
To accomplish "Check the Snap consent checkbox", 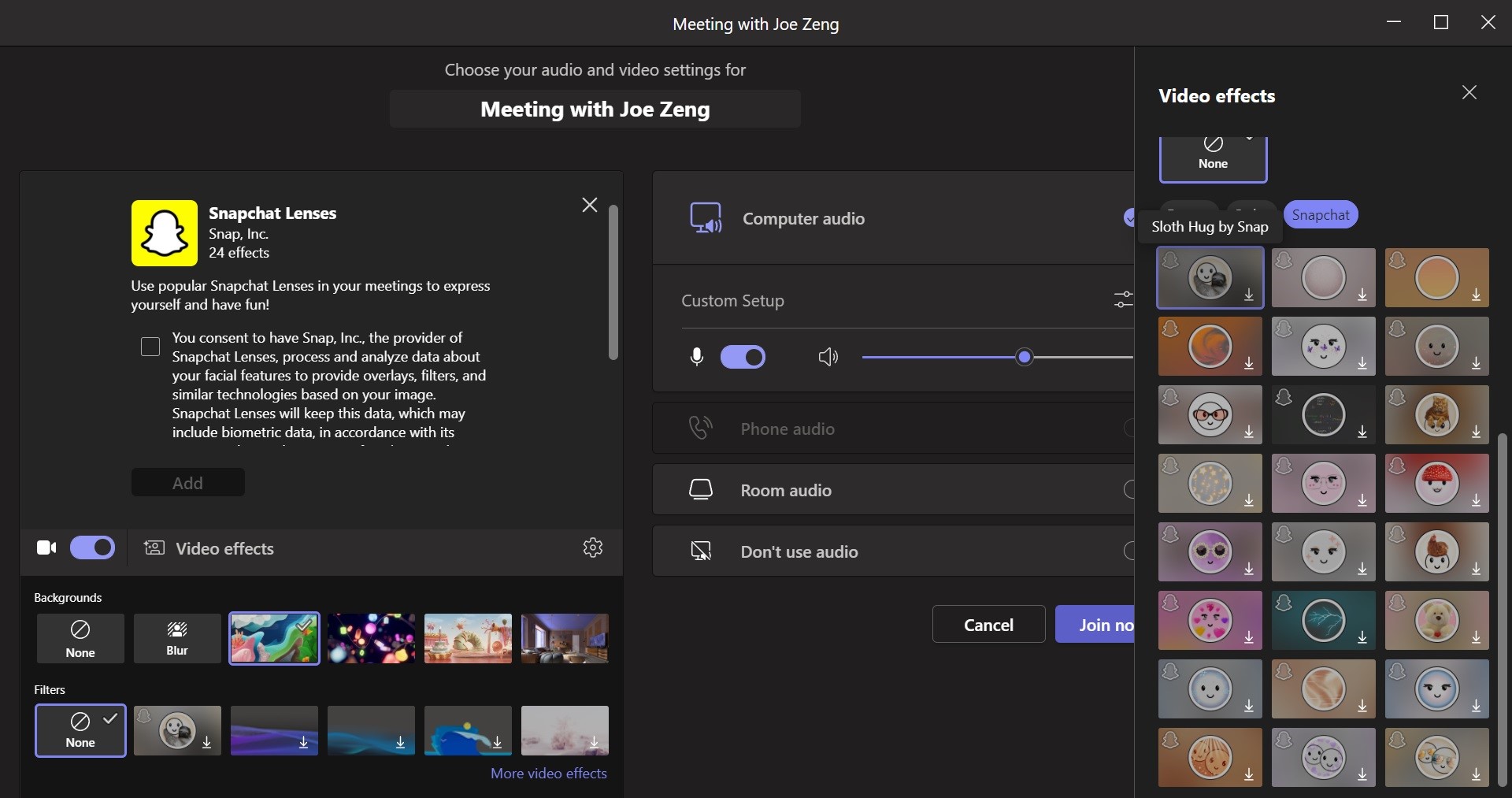I will (x=150, y=347).
